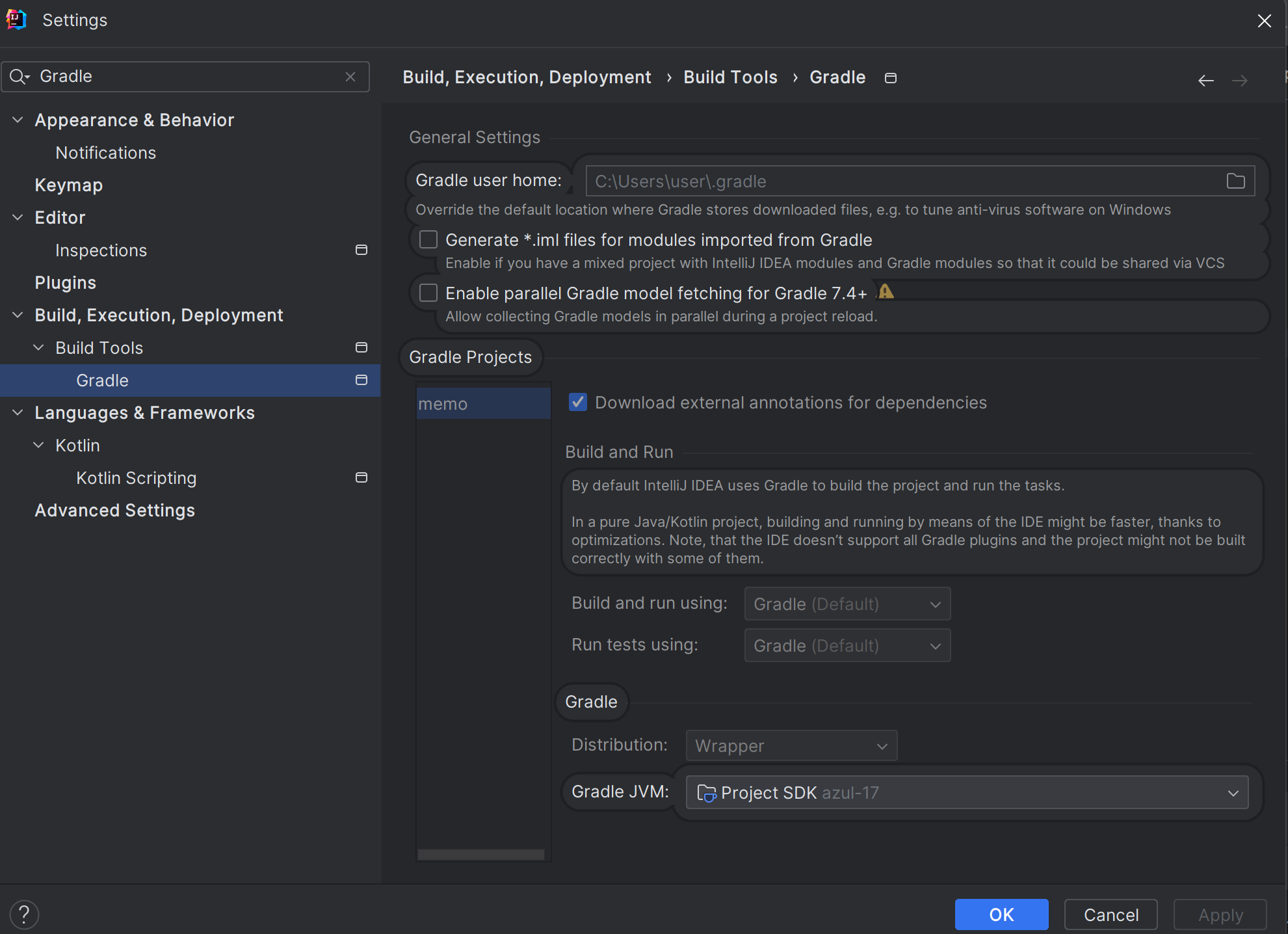Collapse Languages & Frameworks section
Image resolution: width=1288 pixels, height=934 pixels.
pyautogui.click(x=18, y=412)
